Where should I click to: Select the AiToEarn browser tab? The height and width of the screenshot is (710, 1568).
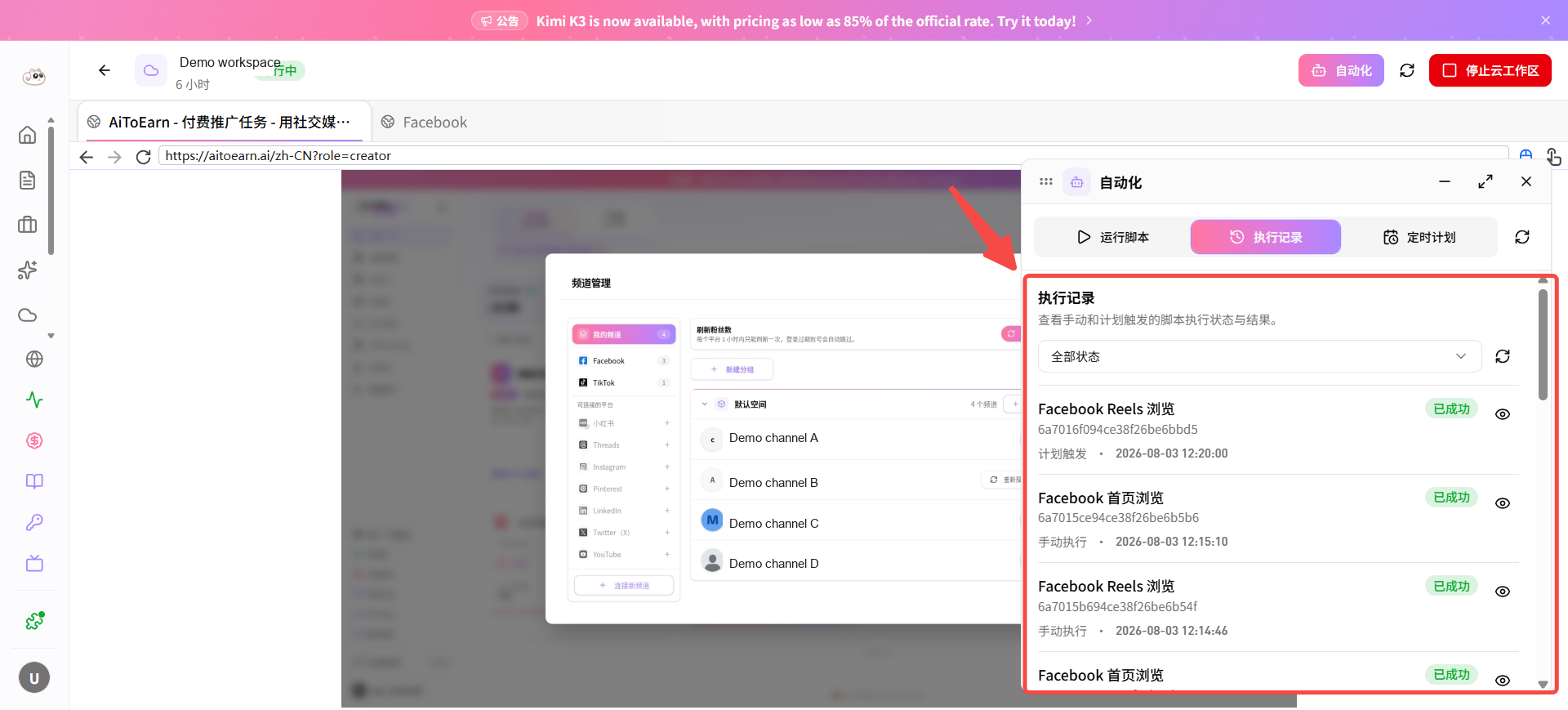point(225,122)
